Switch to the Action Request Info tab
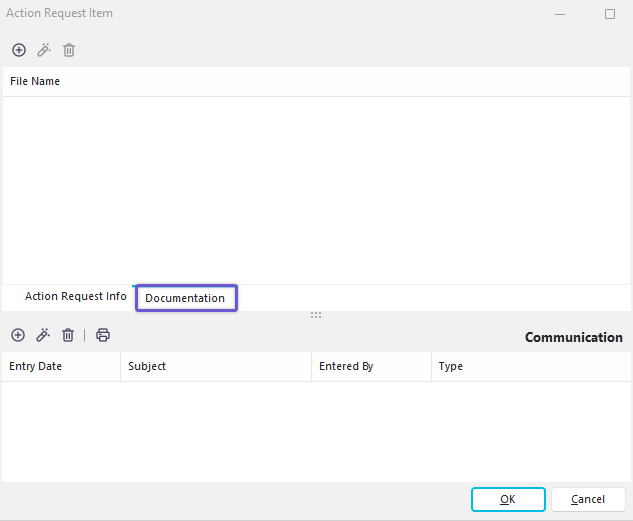The width and height of the screenshot is (633, 521). pyautogui.click(x=76, y=297)
